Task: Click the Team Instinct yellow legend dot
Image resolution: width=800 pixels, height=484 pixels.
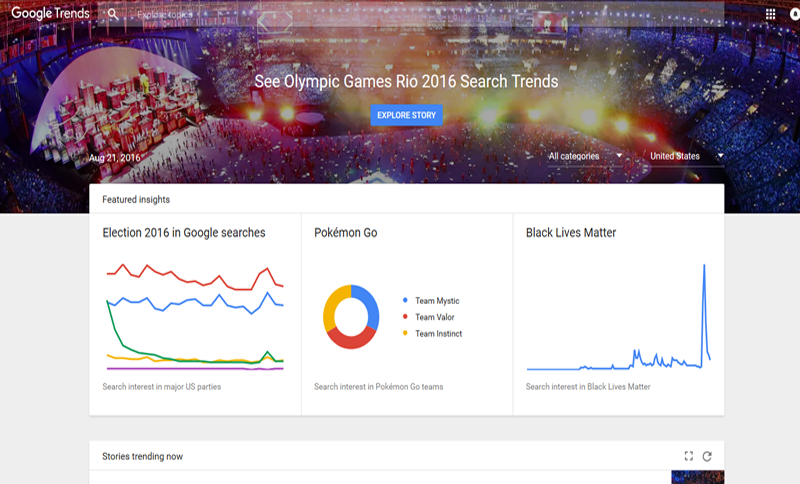Action: pos(405,333)
